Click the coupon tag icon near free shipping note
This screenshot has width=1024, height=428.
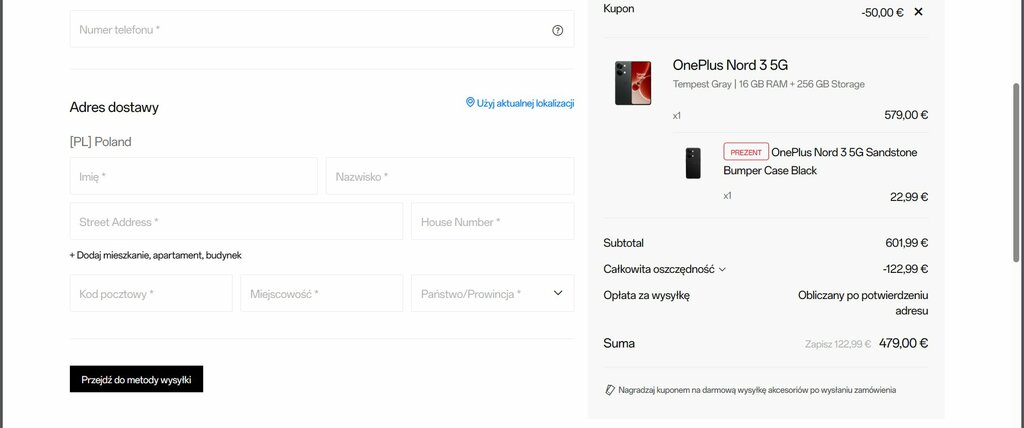[610, 390]
